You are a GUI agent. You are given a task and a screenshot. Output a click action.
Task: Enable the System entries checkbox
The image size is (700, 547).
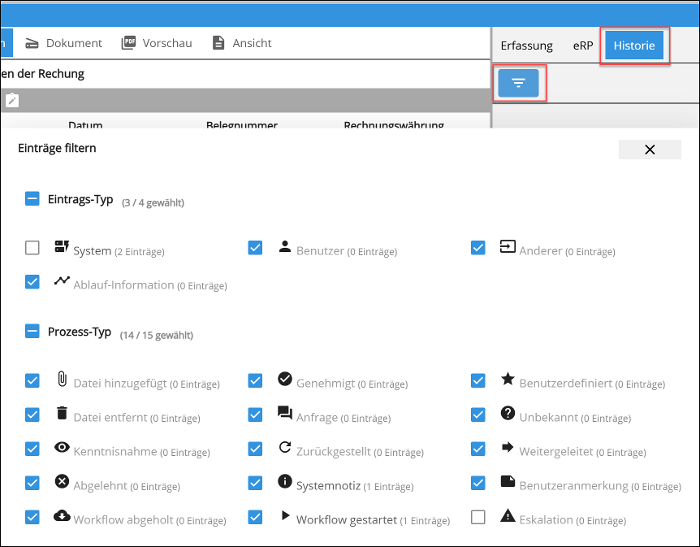32,247
